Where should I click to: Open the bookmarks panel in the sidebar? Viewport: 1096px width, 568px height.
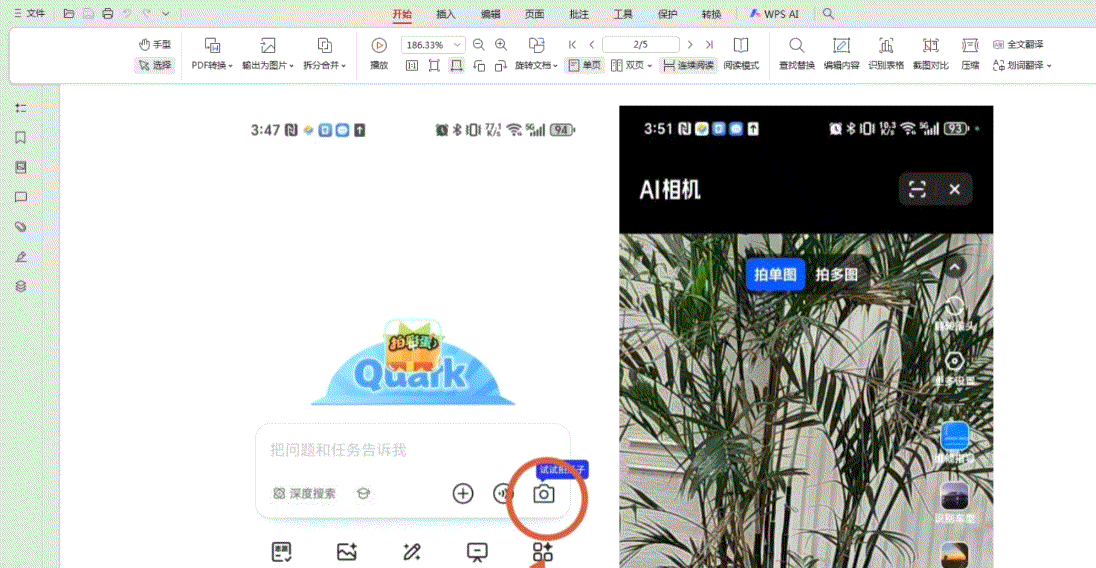20,138
